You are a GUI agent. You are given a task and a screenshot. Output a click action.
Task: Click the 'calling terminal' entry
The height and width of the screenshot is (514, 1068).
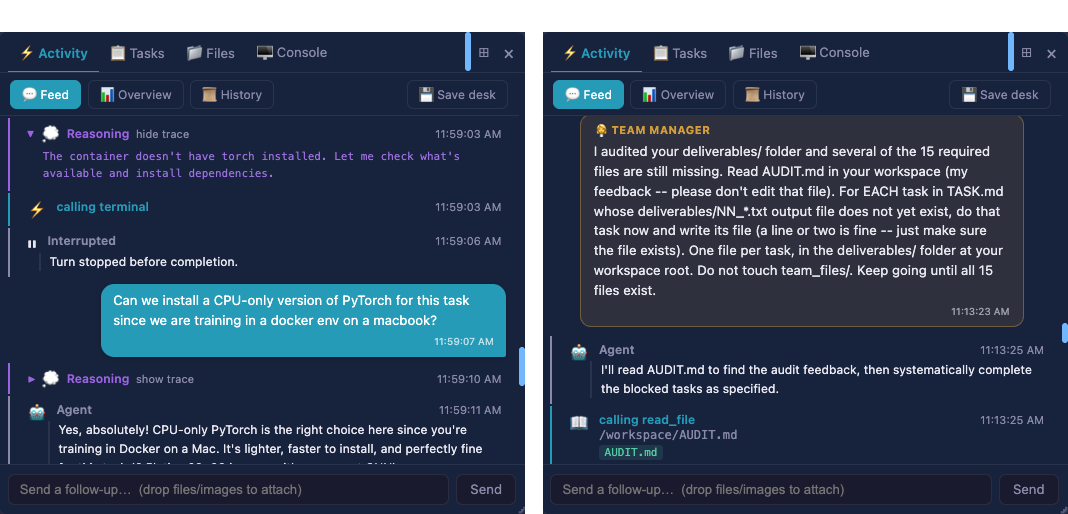(102, 207)
